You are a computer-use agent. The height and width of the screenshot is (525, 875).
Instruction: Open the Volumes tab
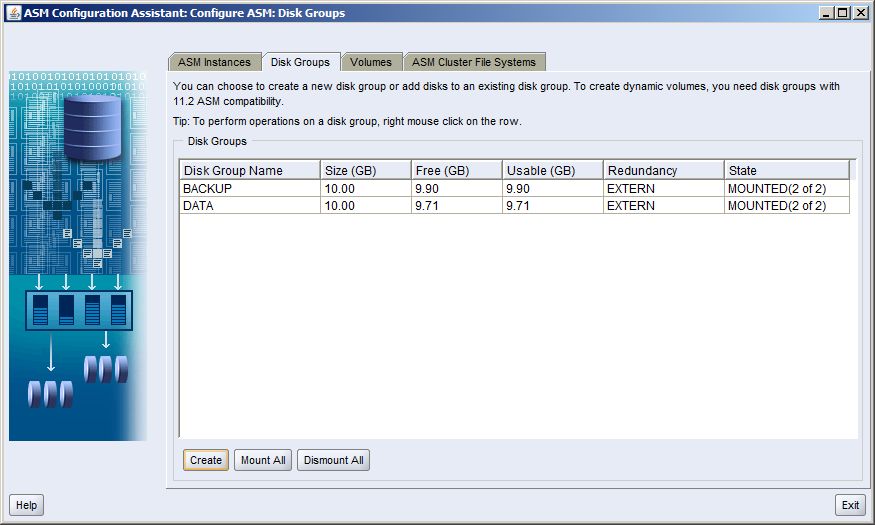[x=371, y=62]
